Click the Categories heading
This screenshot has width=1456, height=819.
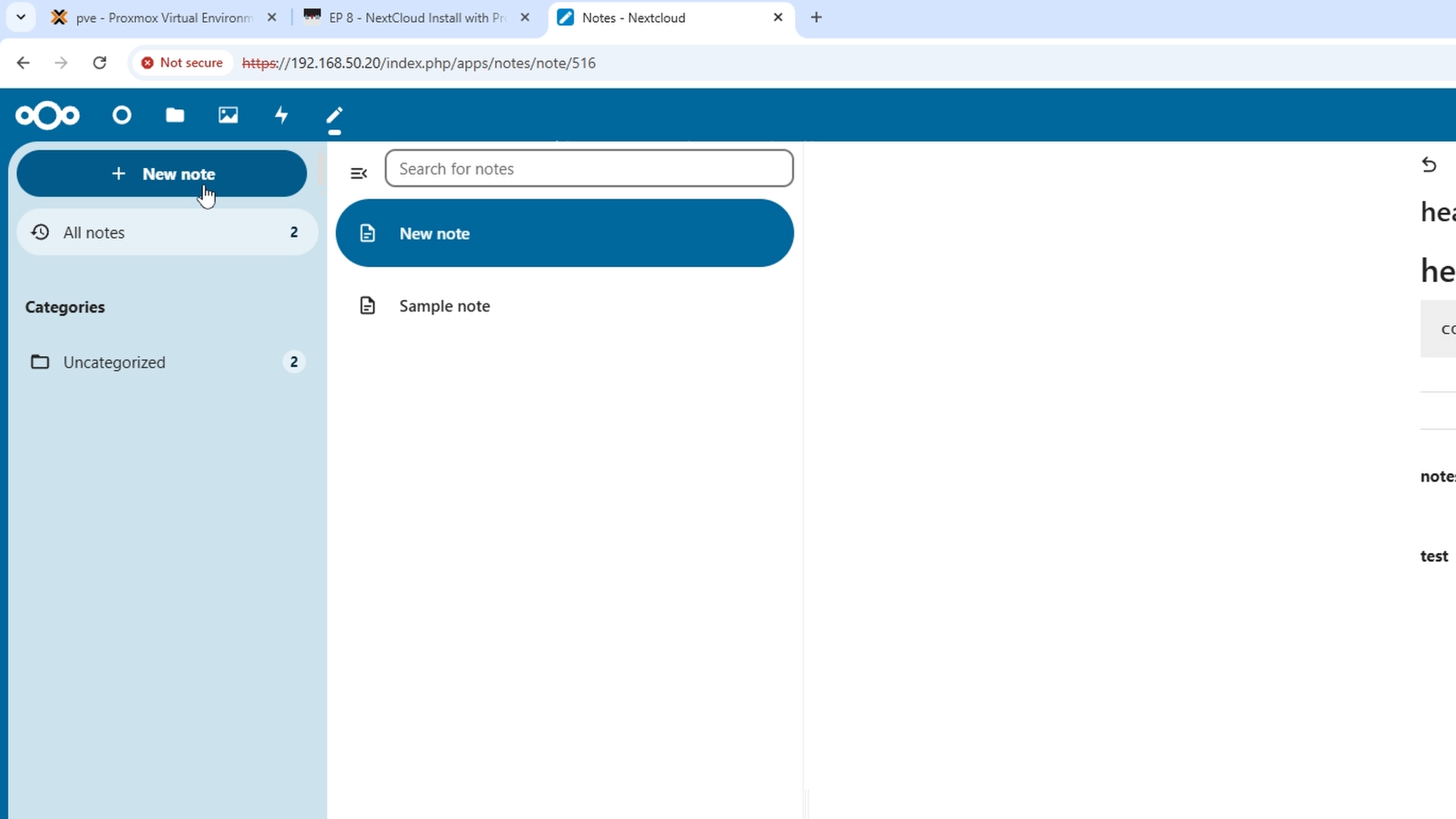click(x=65, y=307)
